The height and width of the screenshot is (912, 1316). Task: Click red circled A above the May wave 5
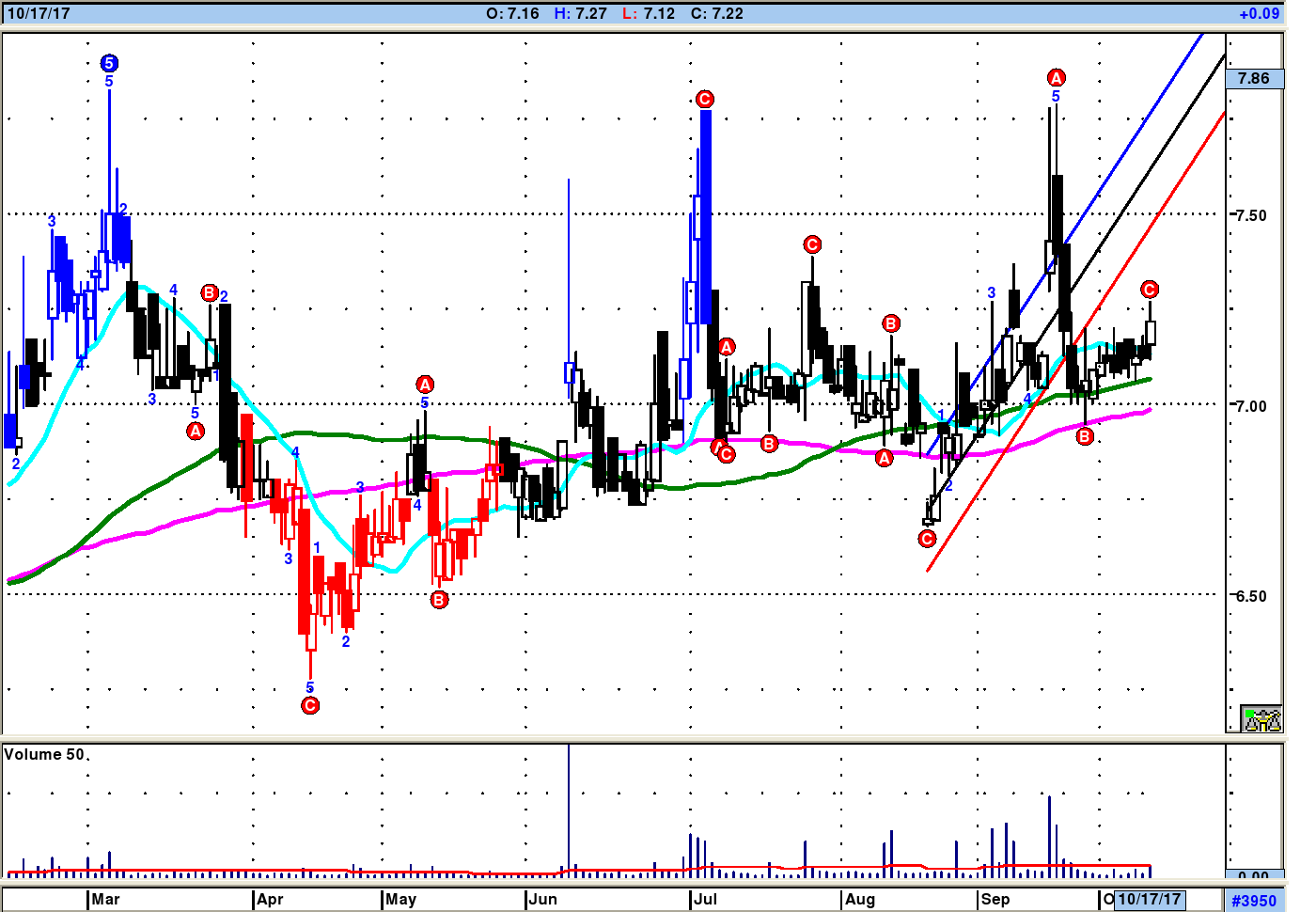pyautogui.click(x=425, y=384)
